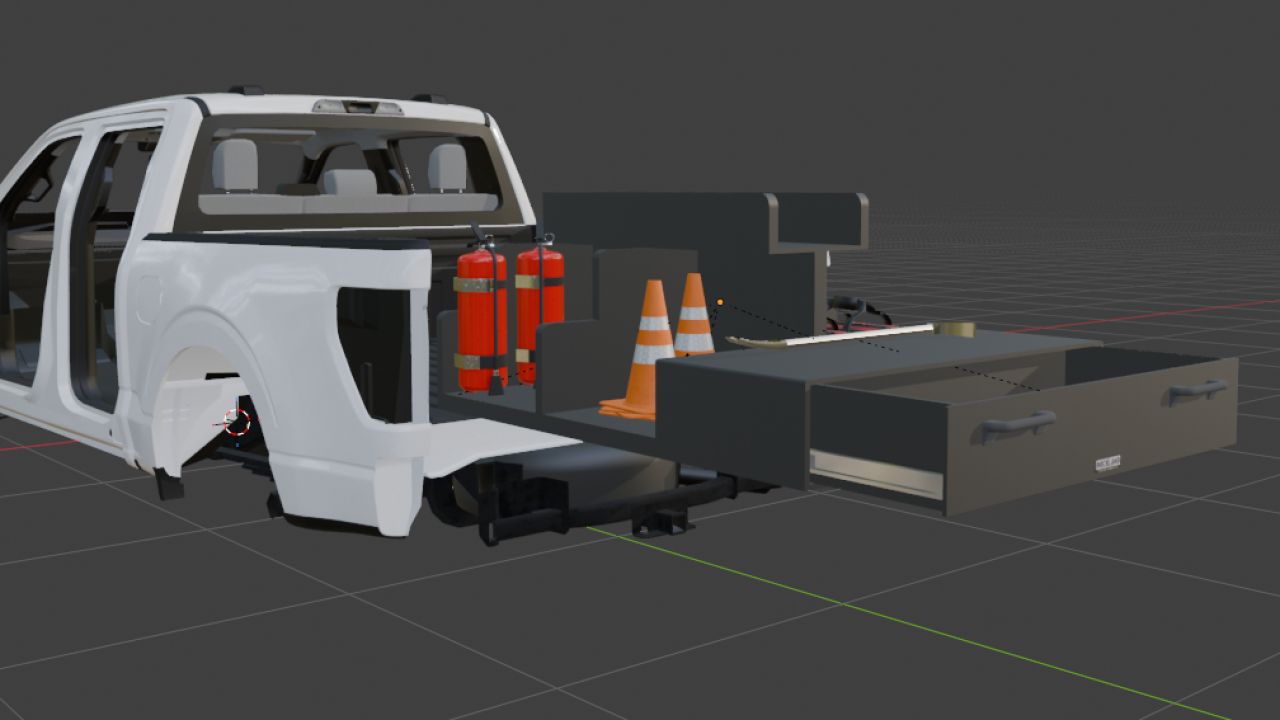Click the right drawer handle

coord(1198,391)
